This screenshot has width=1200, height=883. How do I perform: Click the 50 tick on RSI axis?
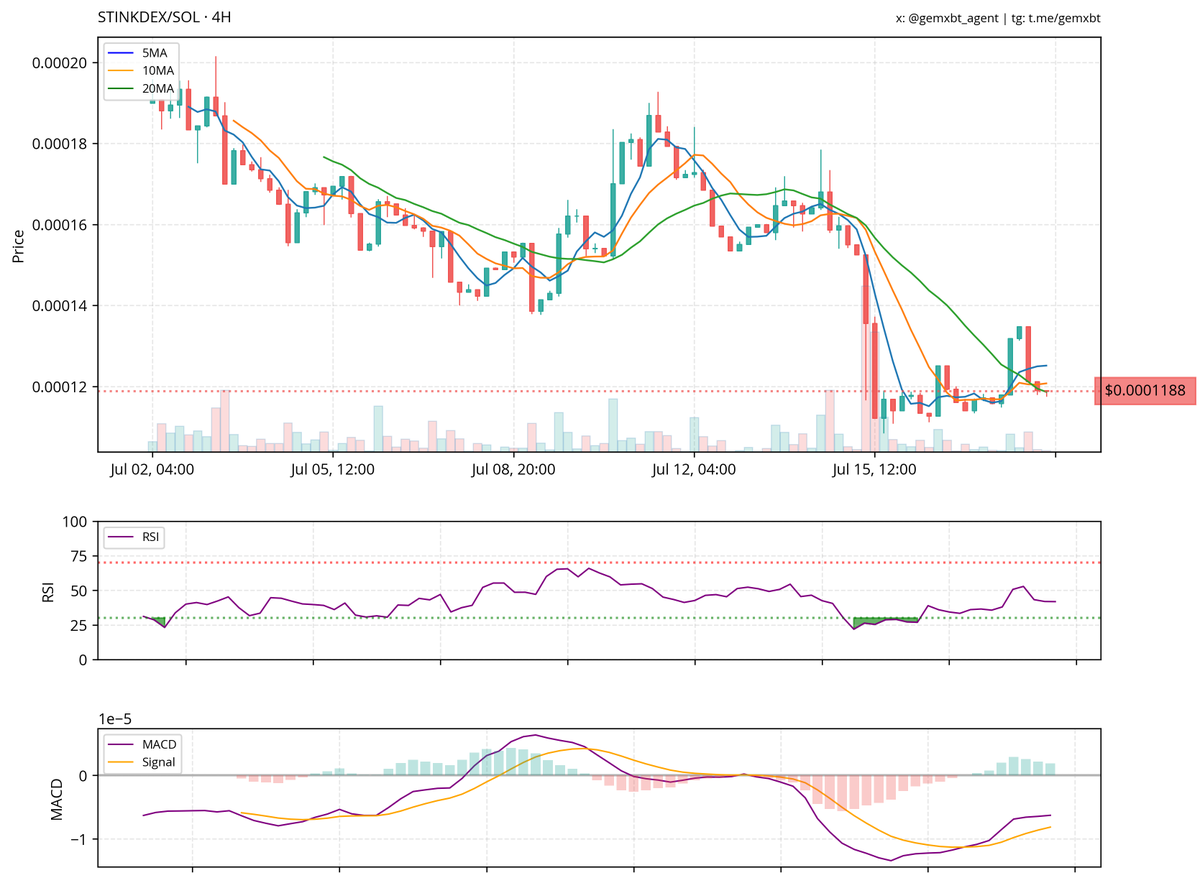(x=81, y=591)
